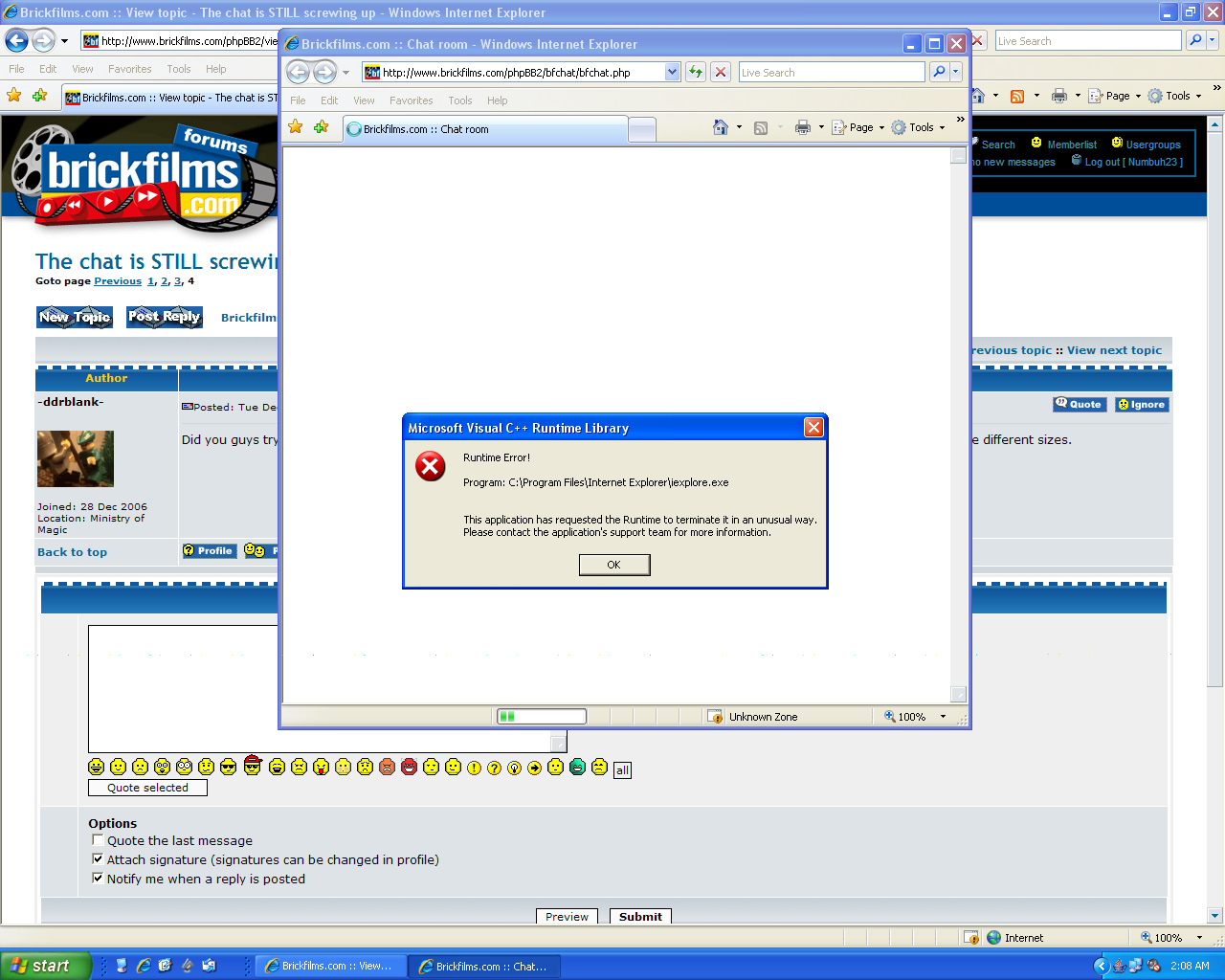Insert the question mark emoticon

[495, 768]
